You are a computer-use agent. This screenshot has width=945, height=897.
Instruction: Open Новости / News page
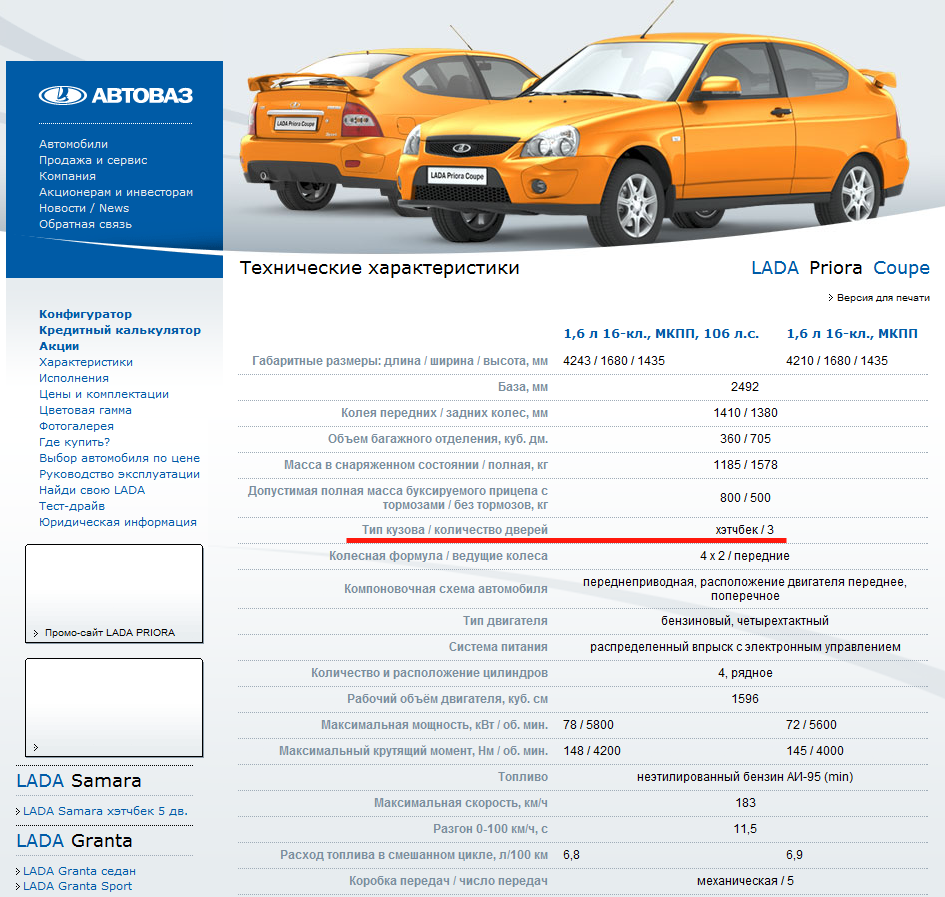click(x=84, y=208)
